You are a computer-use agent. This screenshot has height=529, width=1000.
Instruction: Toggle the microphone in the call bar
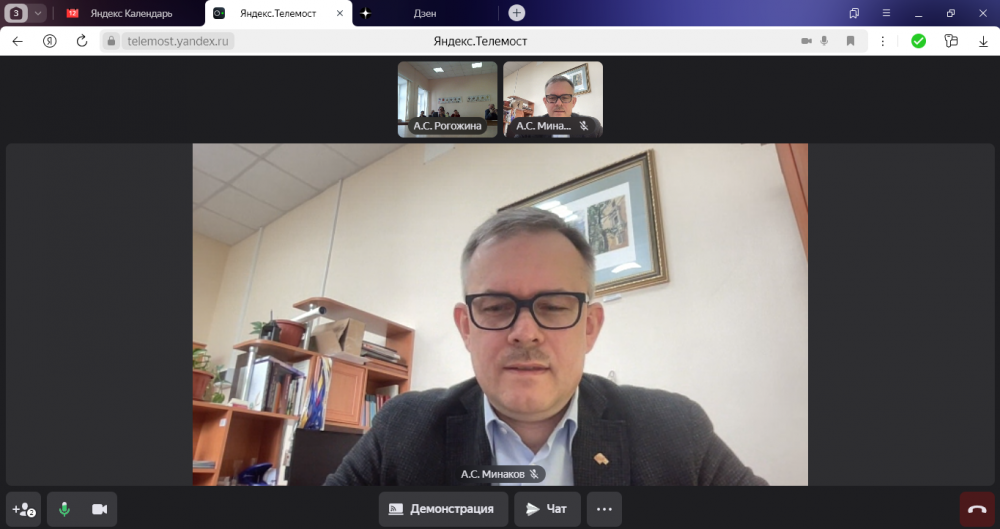(64, 509)
